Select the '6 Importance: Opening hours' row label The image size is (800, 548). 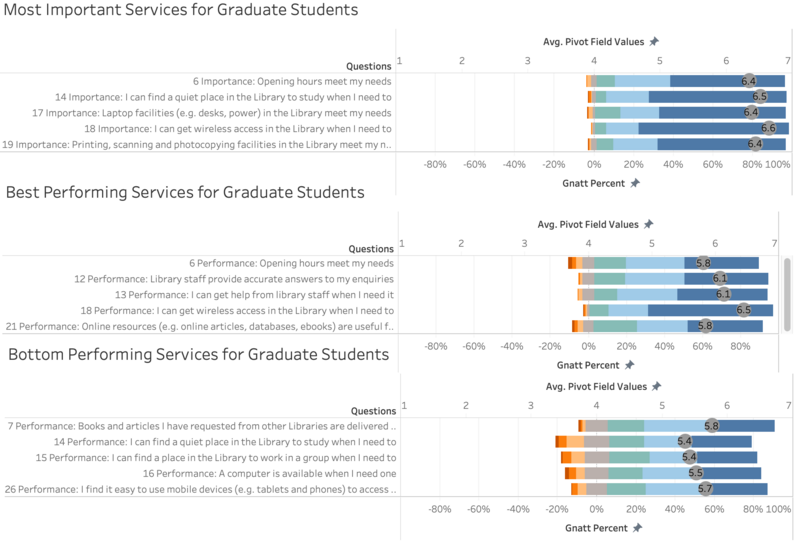292,82
